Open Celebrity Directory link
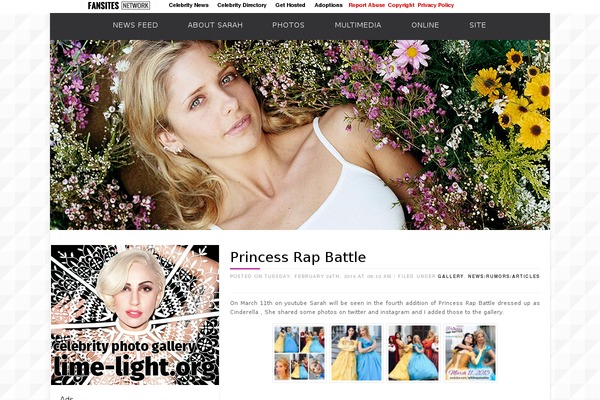The width and height of the screenshot is (600, 400). [x=242, y=5]
